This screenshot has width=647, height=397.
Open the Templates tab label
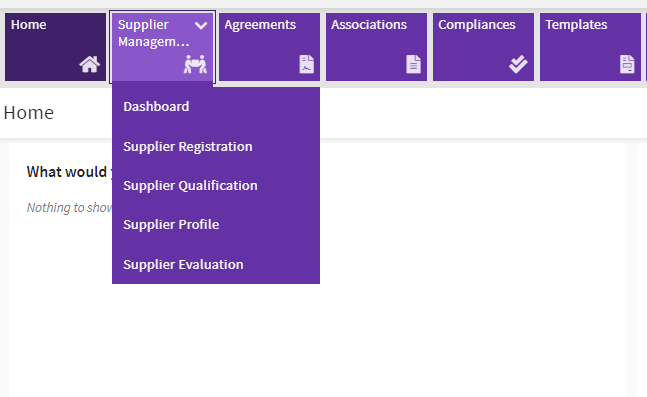click(x=576, y=25)
